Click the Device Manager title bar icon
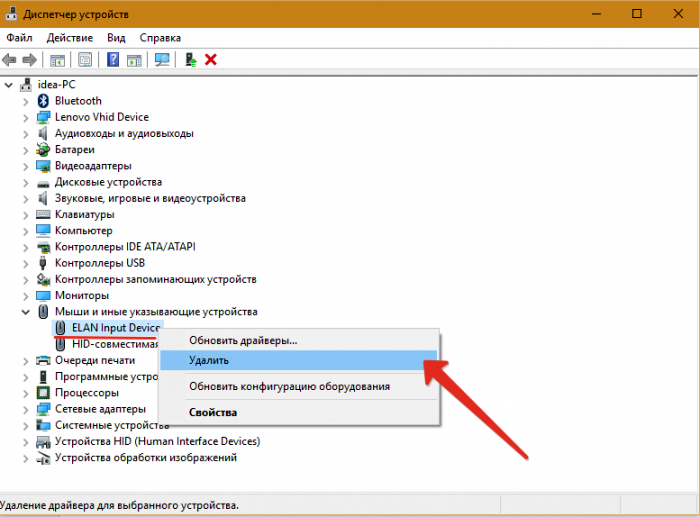The height and width of the screenshot is (517, 700). [11, 14]
